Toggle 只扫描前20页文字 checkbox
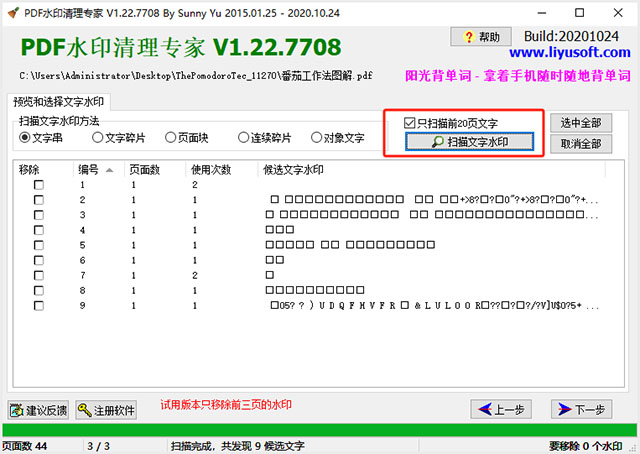This screenshot has width=640, height=454. tap(451, 123)
